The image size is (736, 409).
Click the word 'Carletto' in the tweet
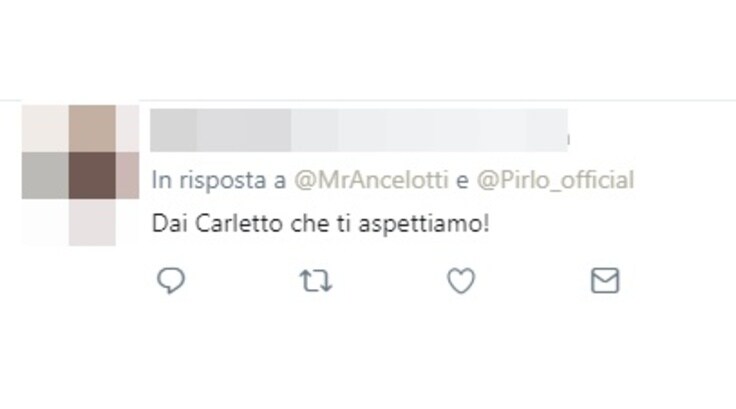coord(238,224)
